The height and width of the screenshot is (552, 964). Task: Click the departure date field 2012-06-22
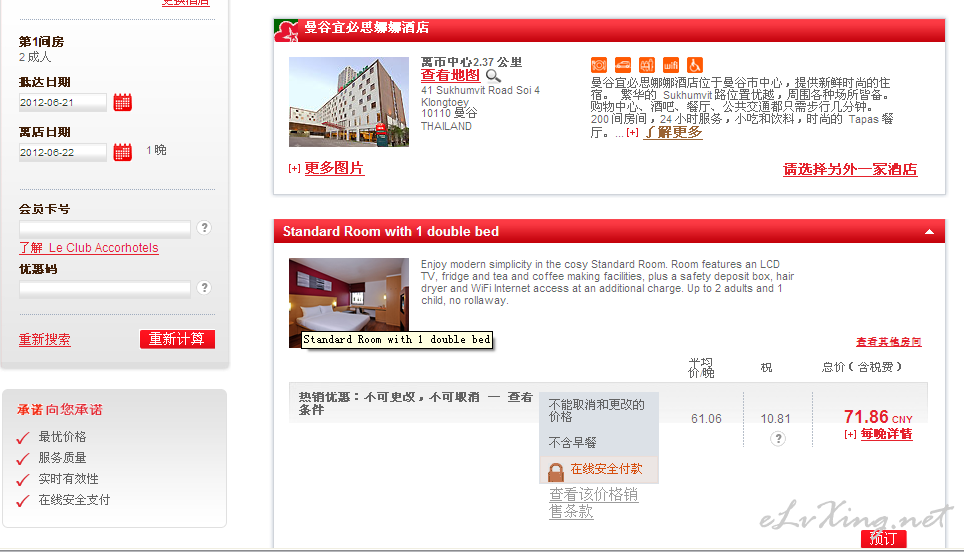click(x=62, y=152)
